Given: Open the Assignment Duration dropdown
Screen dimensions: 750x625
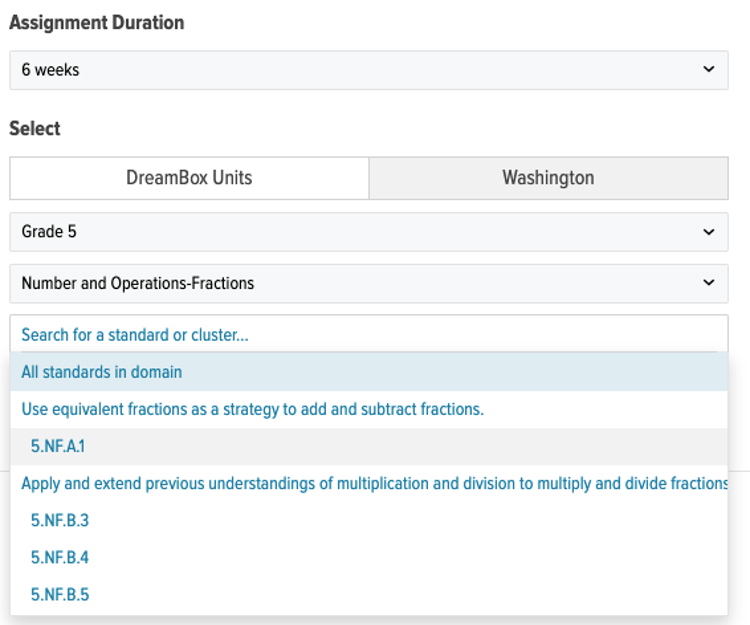Looking at the screenshot, I should 368,70.
